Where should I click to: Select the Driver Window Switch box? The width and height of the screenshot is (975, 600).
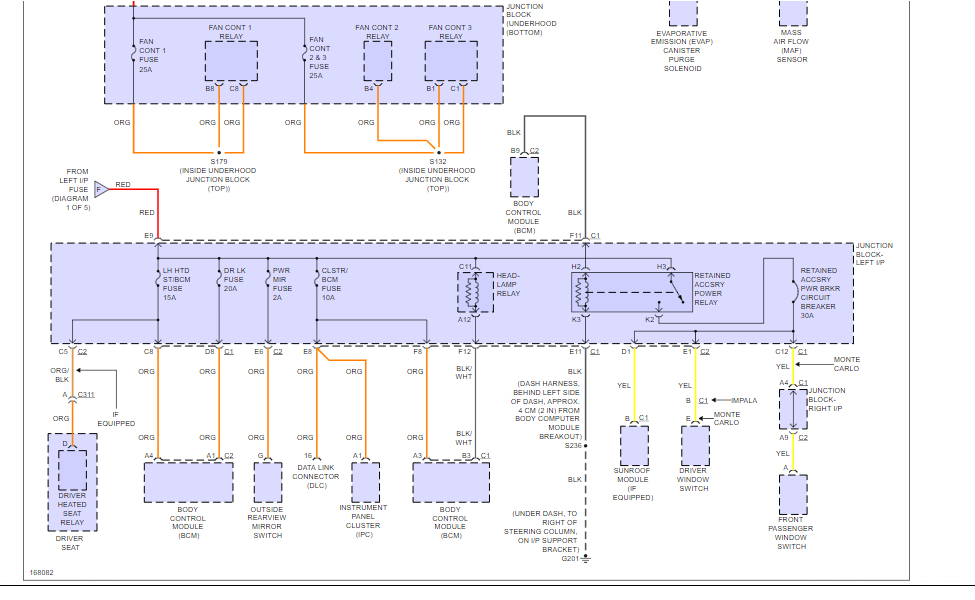click(x=695, y=445)
